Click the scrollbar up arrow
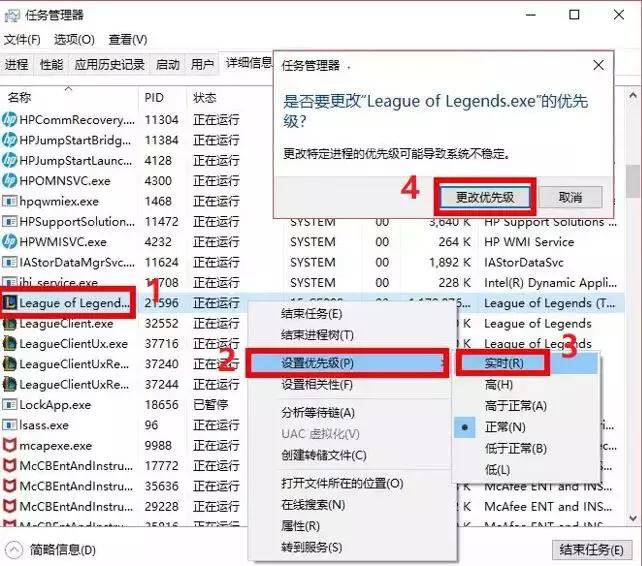 tap(633, 95)
